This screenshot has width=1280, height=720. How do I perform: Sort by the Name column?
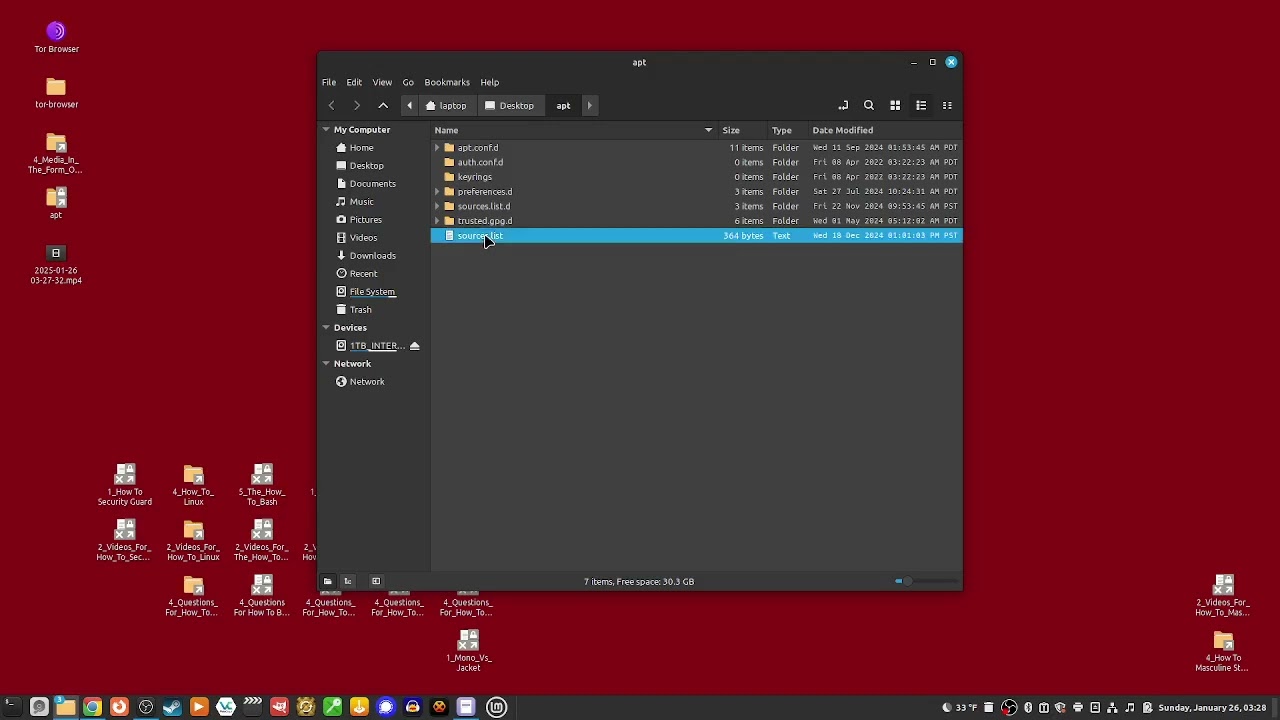[x=574, y=130]
